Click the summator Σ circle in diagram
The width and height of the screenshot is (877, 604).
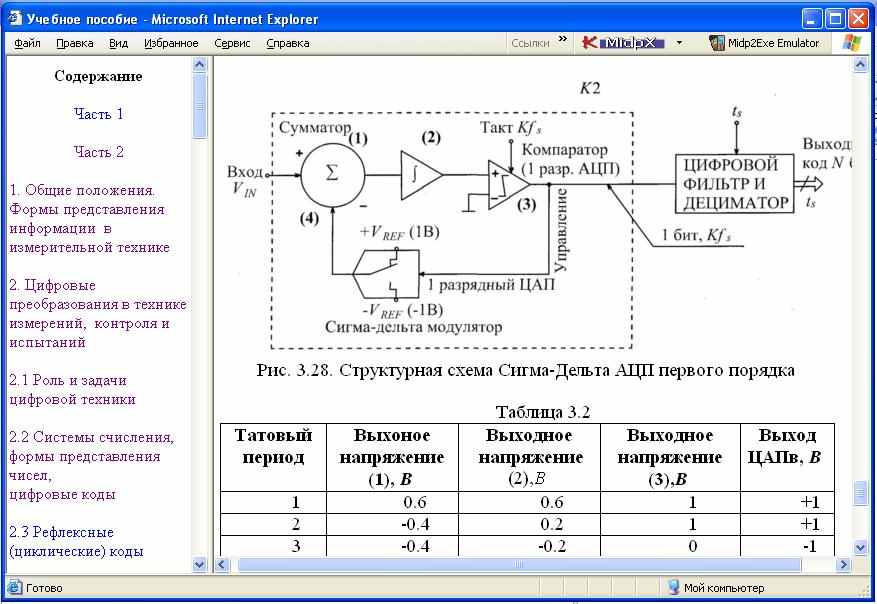tap(332, 174)
